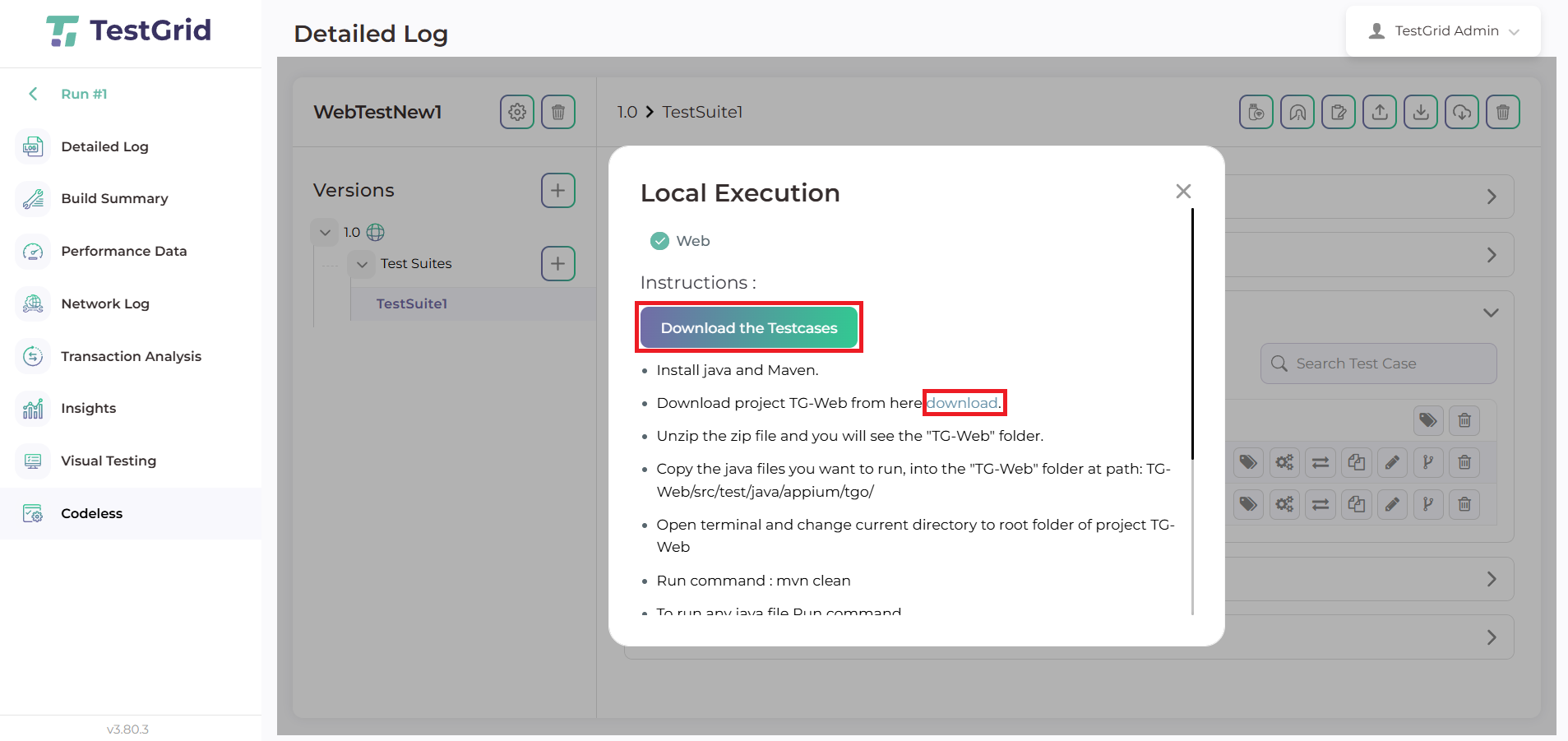Click the copy icon in the first test case row
The width and height of the screenshot is (1568, 741).
[x=1357, y=462]
